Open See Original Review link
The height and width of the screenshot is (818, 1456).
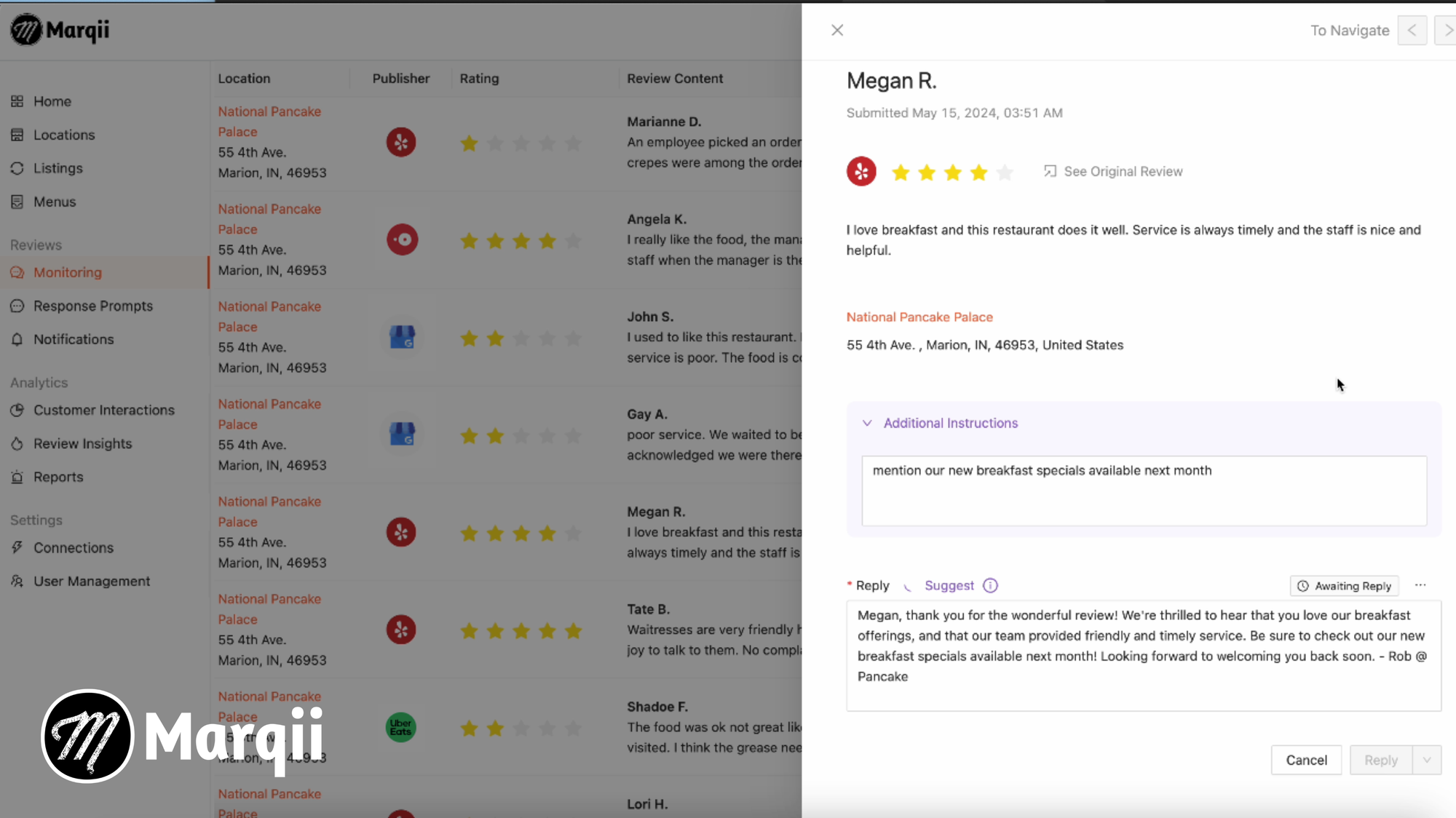[x=1113, y=172]
